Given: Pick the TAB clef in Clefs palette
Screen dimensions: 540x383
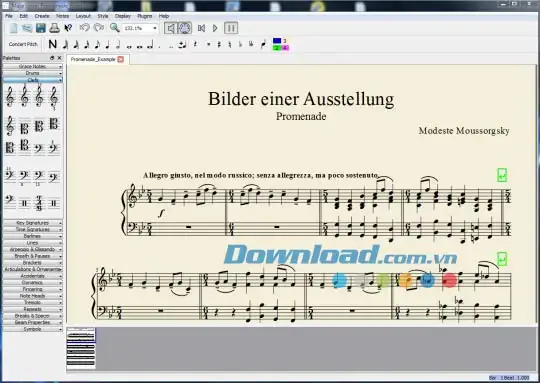Looking at the screenshot, I should 39,203.
